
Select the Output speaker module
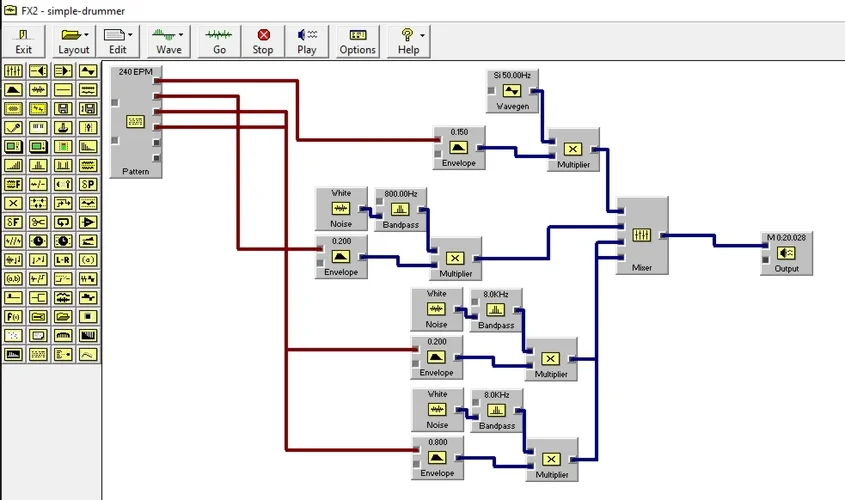[x=786, y=253]
